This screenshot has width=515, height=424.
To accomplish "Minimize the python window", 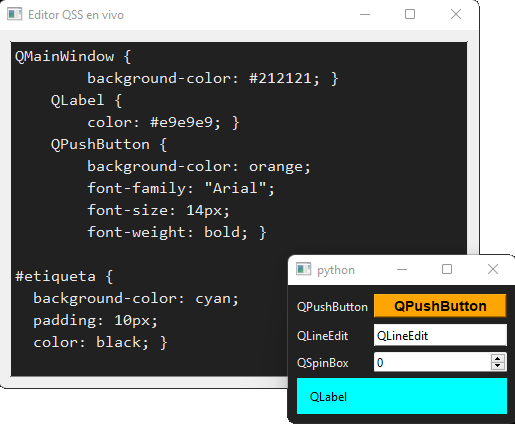I will pos(402,269).
